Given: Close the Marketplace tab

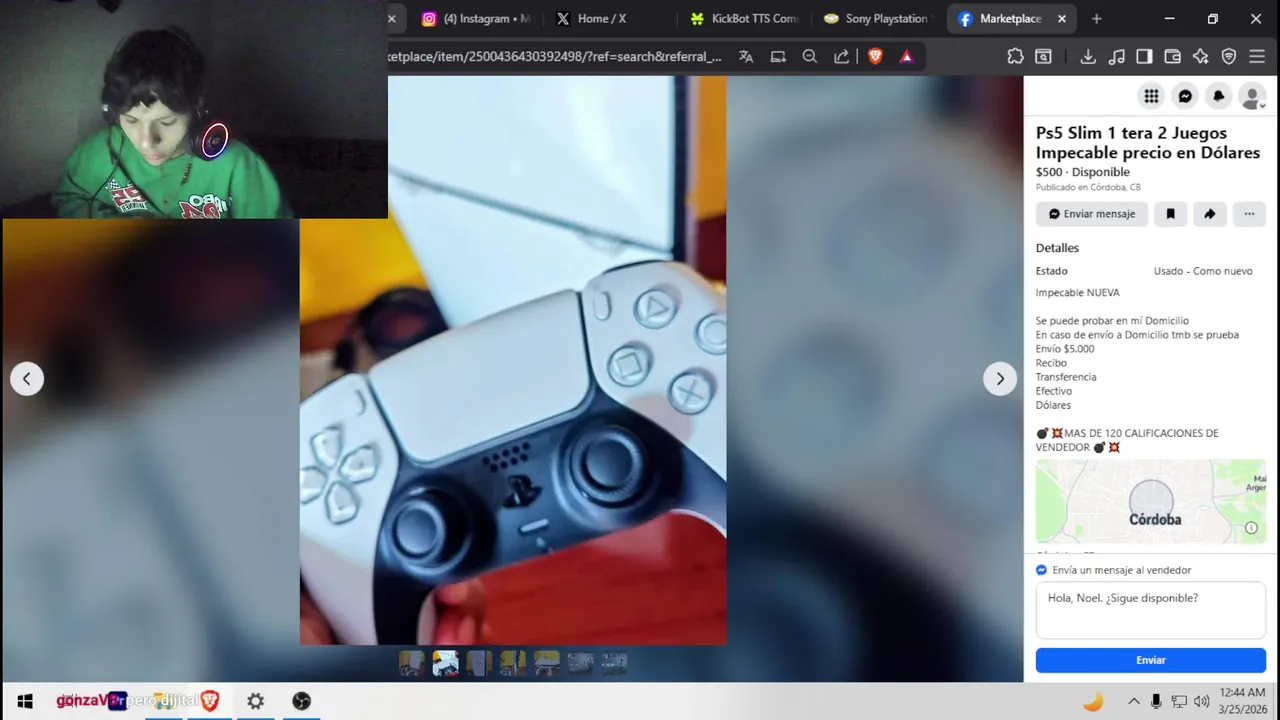Looking at the screenshot, I should 1062,18.
